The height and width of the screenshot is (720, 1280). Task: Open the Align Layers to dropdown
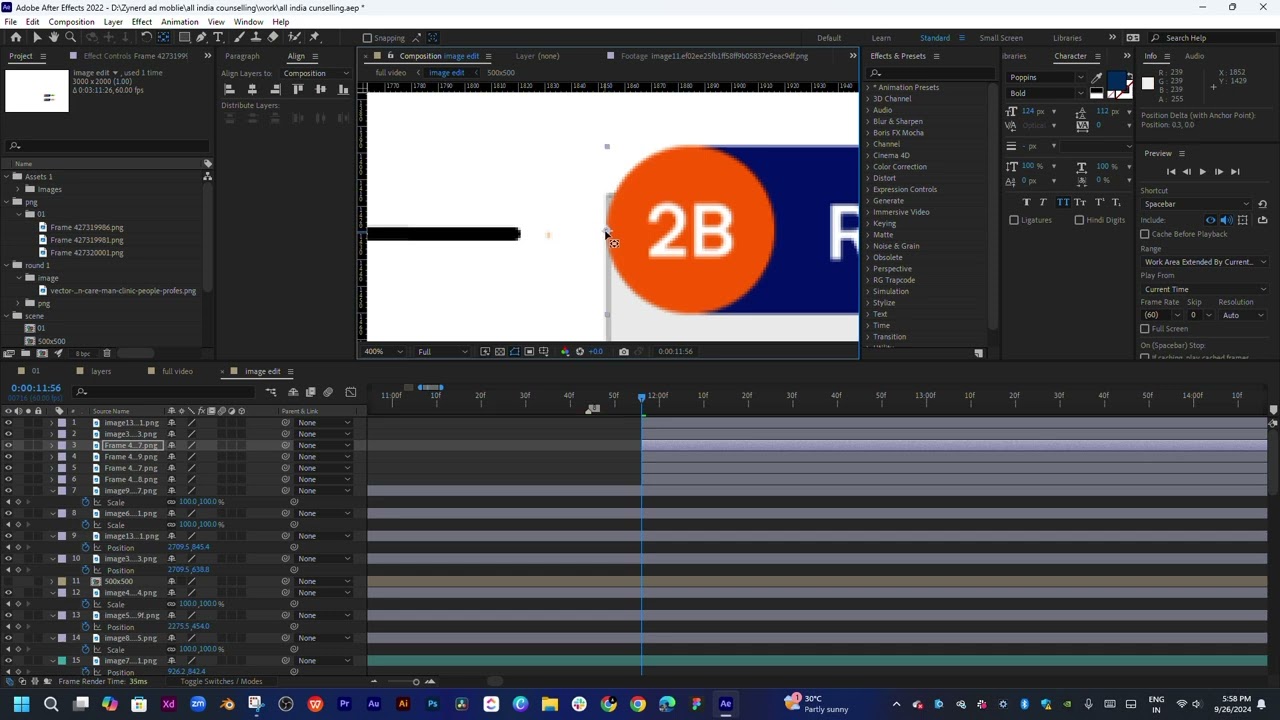(316, 73)
